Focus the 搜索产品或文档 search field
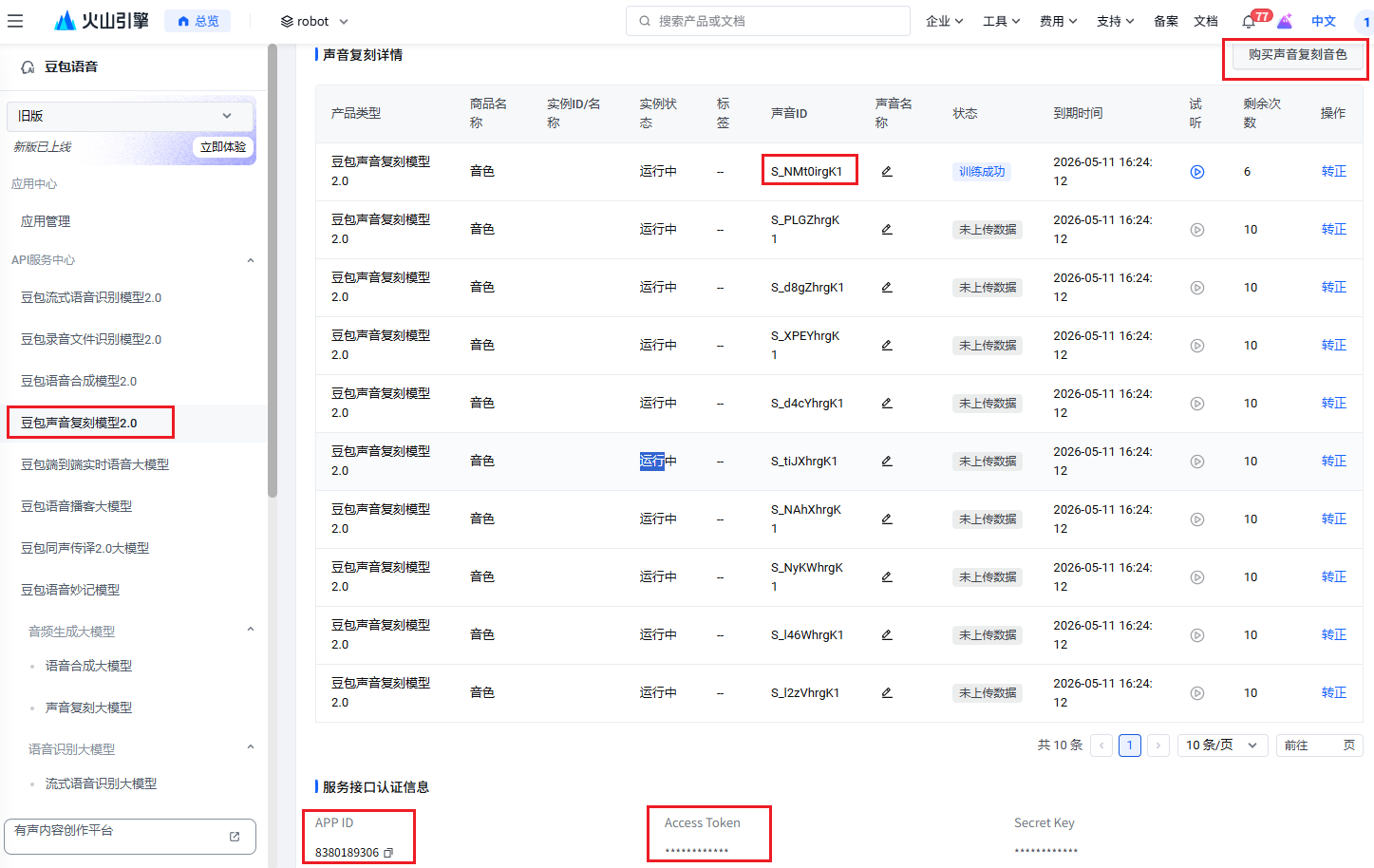Image resolution: width=1374 pixels, height=868 pixels. [x=768, y=21]
